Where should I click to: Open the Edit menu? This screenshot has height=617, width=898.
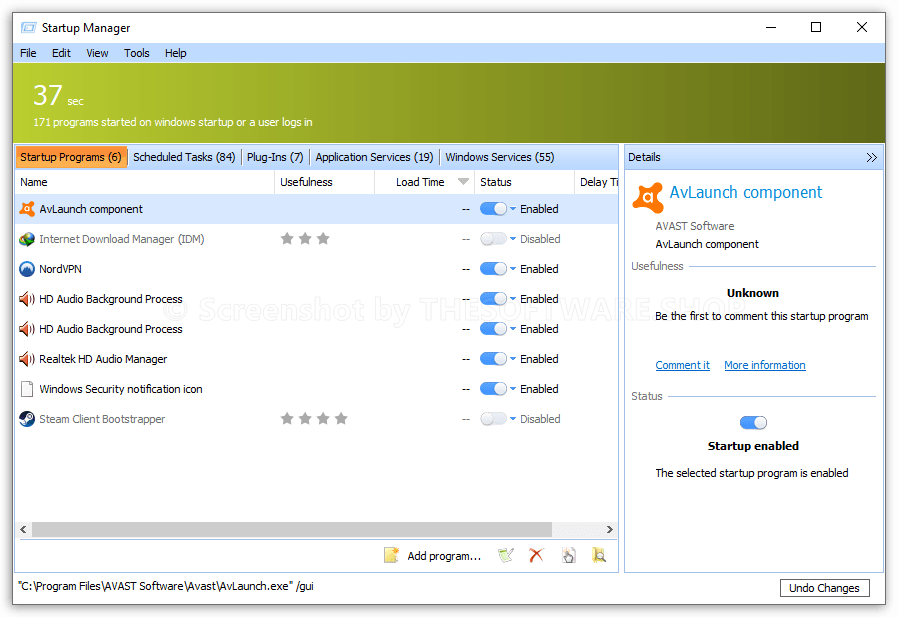point(61,53)
